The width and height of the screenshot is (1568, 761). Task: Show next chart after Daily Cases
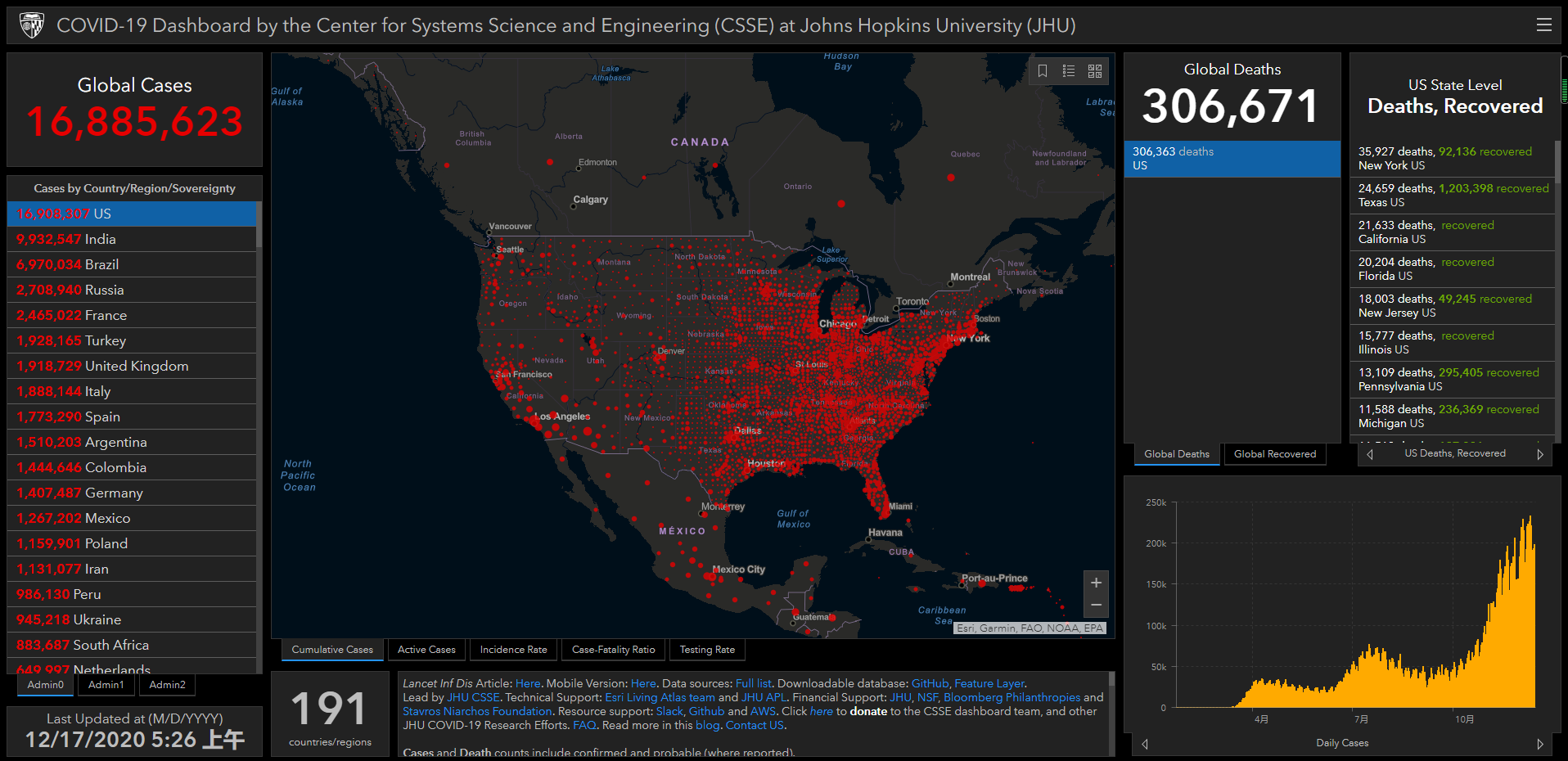point(1540,744)
